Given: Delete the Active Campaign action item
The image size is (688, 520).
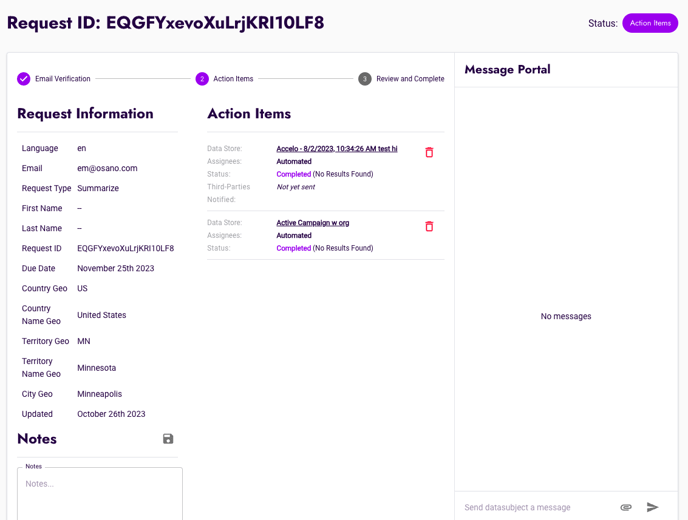Looking at the screenshot, I should pos(429,227).
